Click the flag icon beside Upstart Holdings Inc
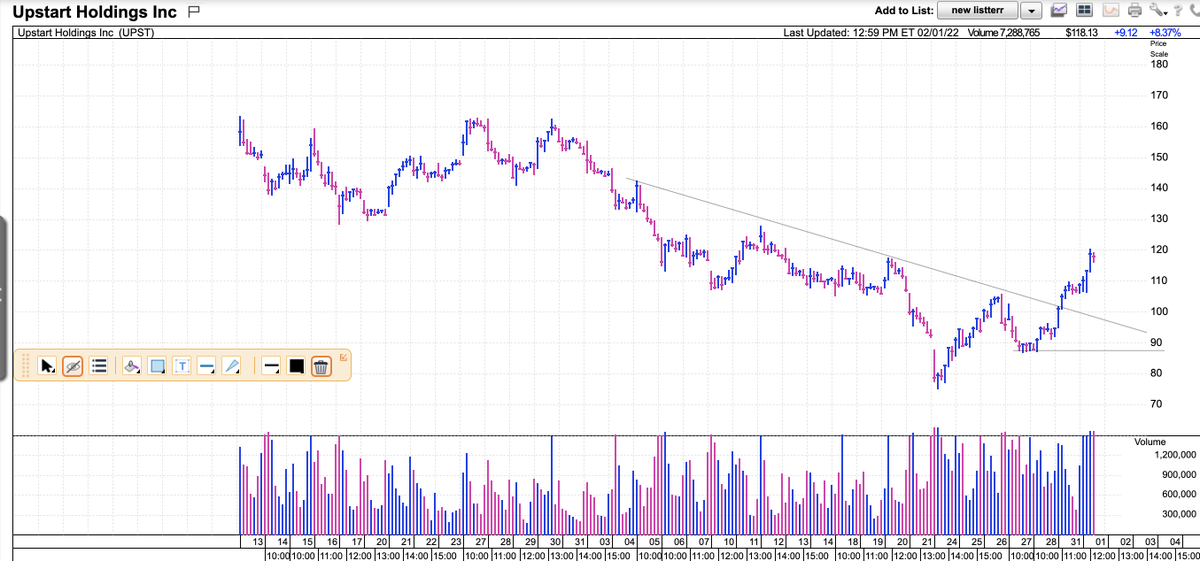 [x=196, y=13]
